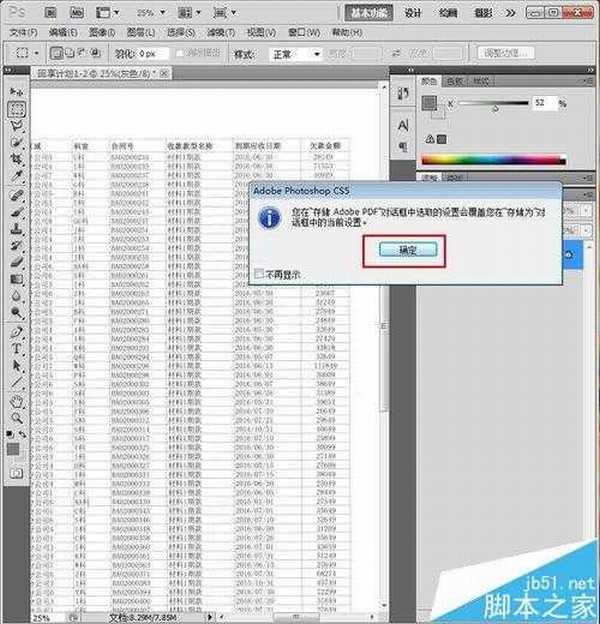Open the 图层(L) menu
Screen dimensions: 600x624
coord(140,32)
